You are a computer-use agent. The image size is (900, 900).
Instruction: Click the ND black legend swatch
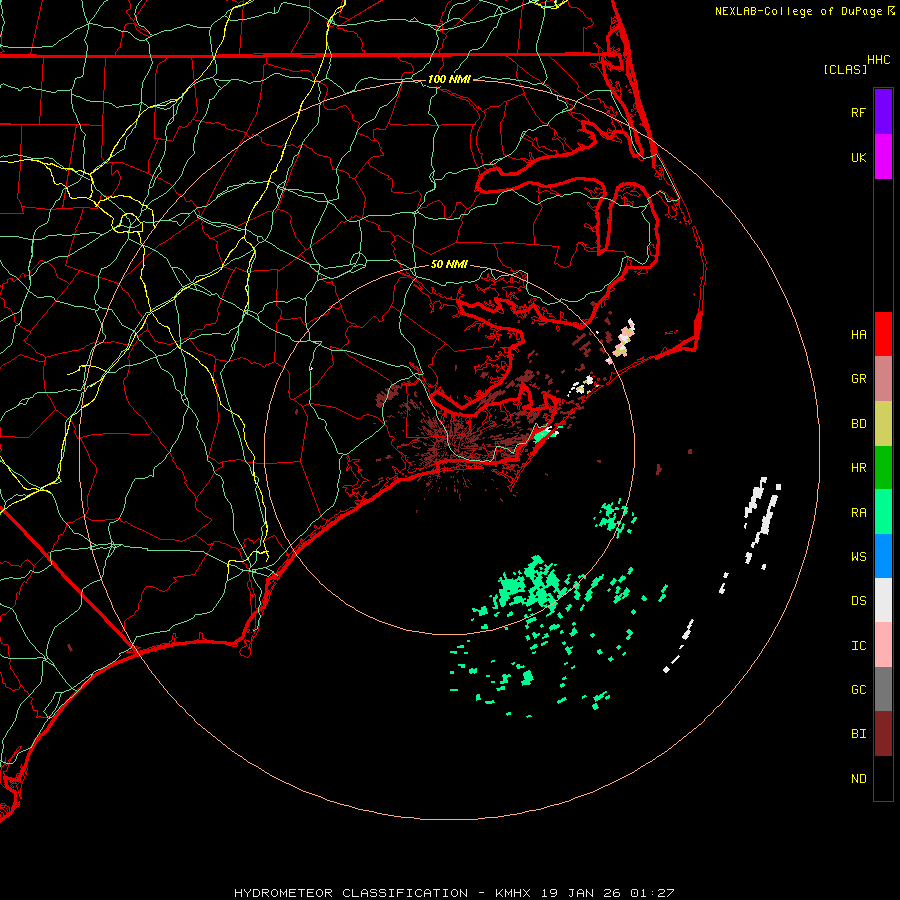coord(883,778)
